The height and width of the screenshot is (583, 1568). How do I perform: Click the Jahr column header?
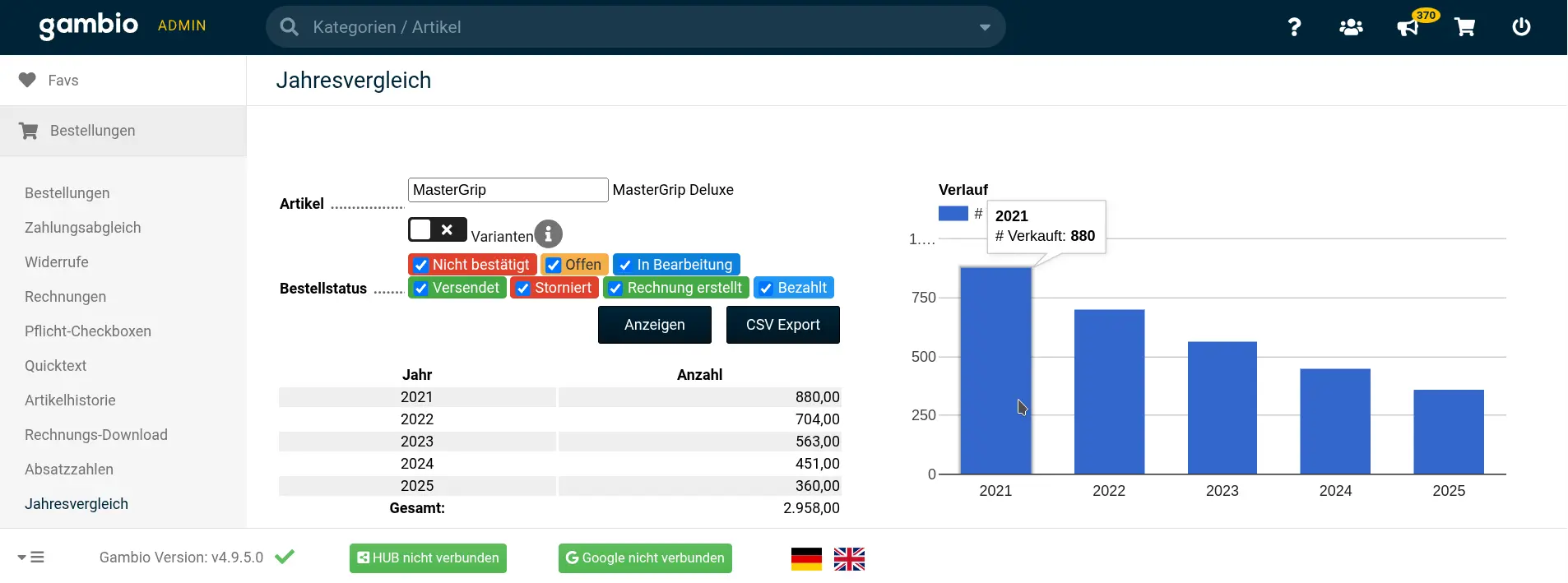417,375
